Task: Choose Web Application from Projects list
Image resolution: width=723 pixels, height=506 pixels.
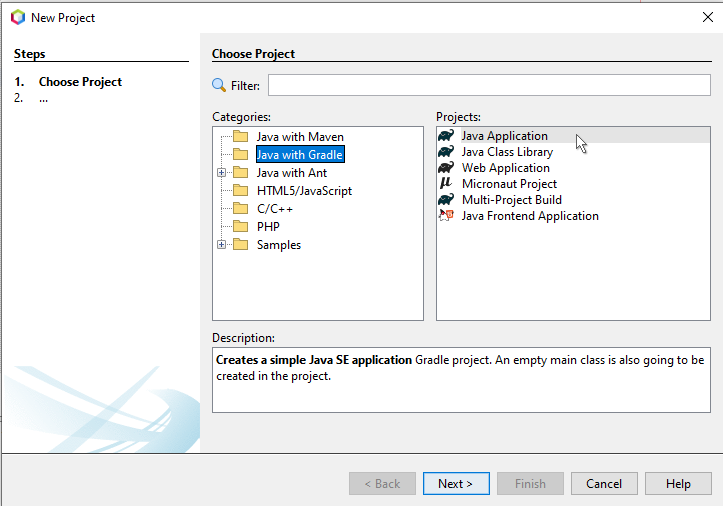Action: click(x=505, y=168)
